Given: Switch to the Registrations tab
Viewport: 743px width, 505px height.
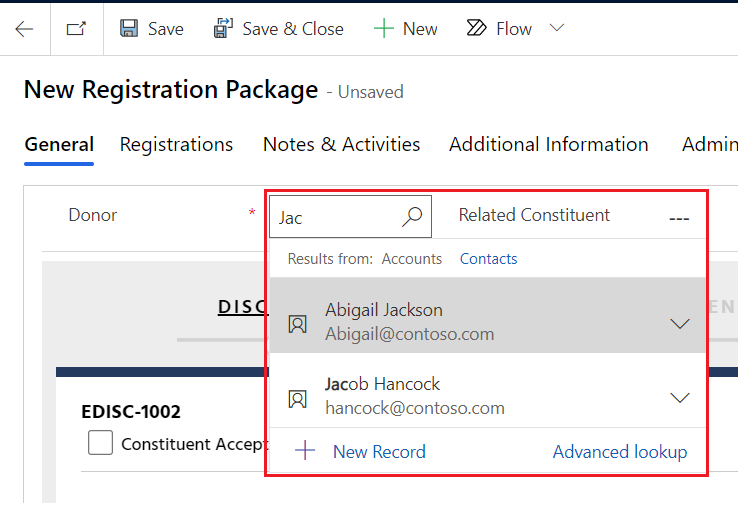Looking at the screenshot, I should 176,145.
